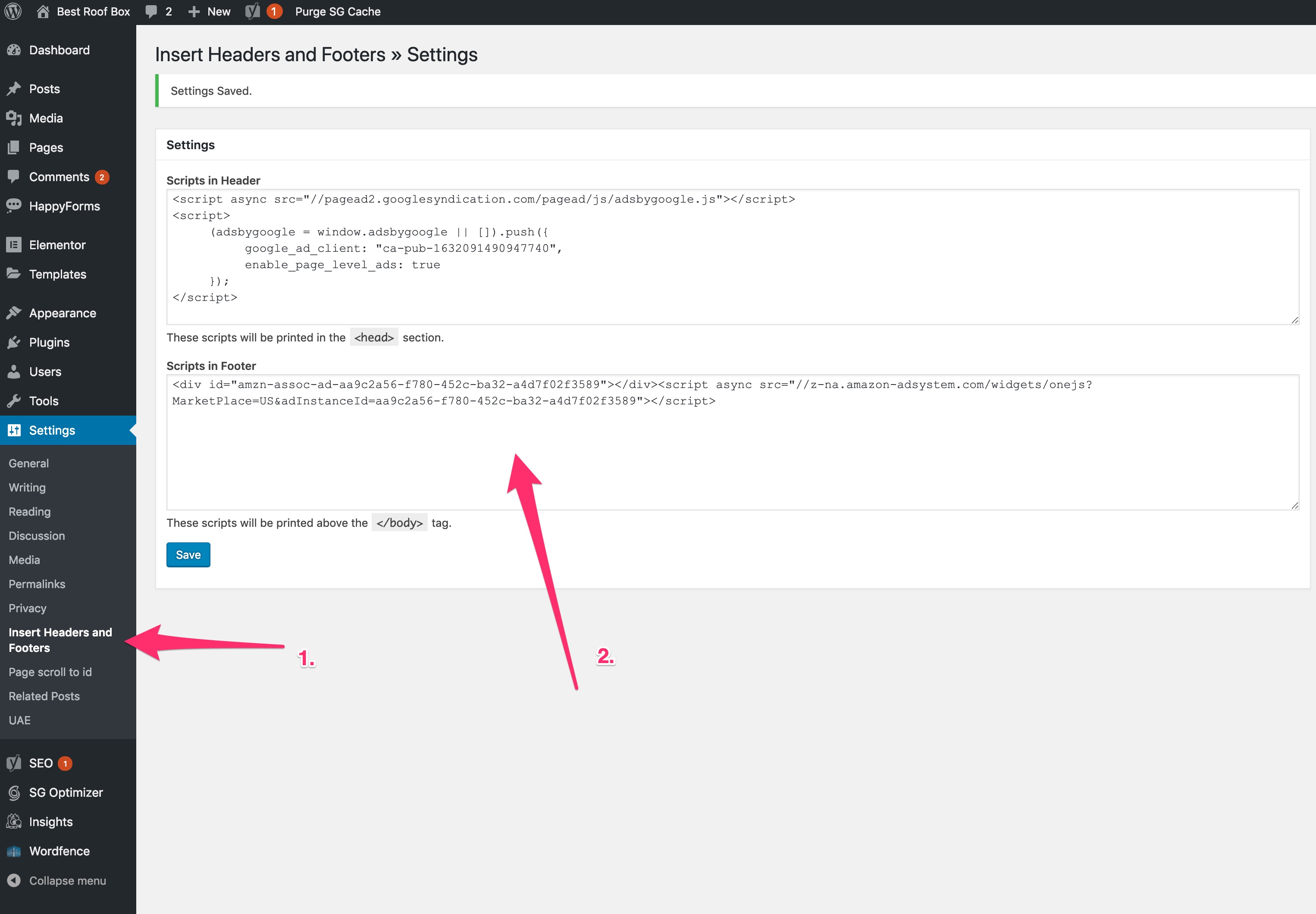
Task: Click the SG Optimizer icon
Action: 14,792
